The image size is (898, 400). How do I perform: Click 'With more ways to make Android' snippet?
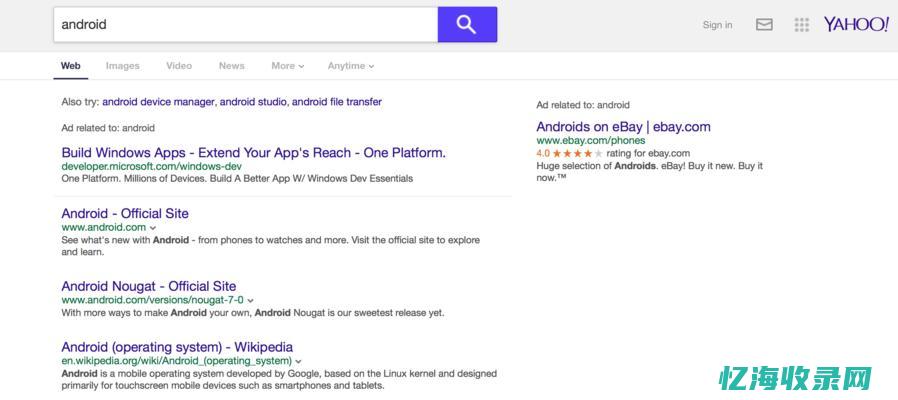253,313
